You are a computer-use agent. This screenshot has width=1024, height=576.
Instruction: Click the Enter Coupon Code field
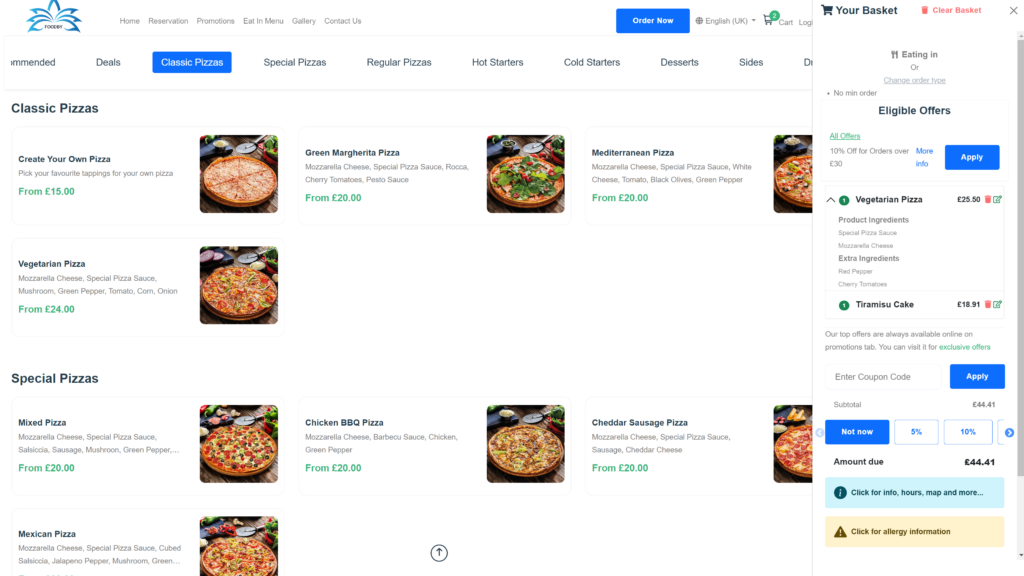[x=886, y=377]
